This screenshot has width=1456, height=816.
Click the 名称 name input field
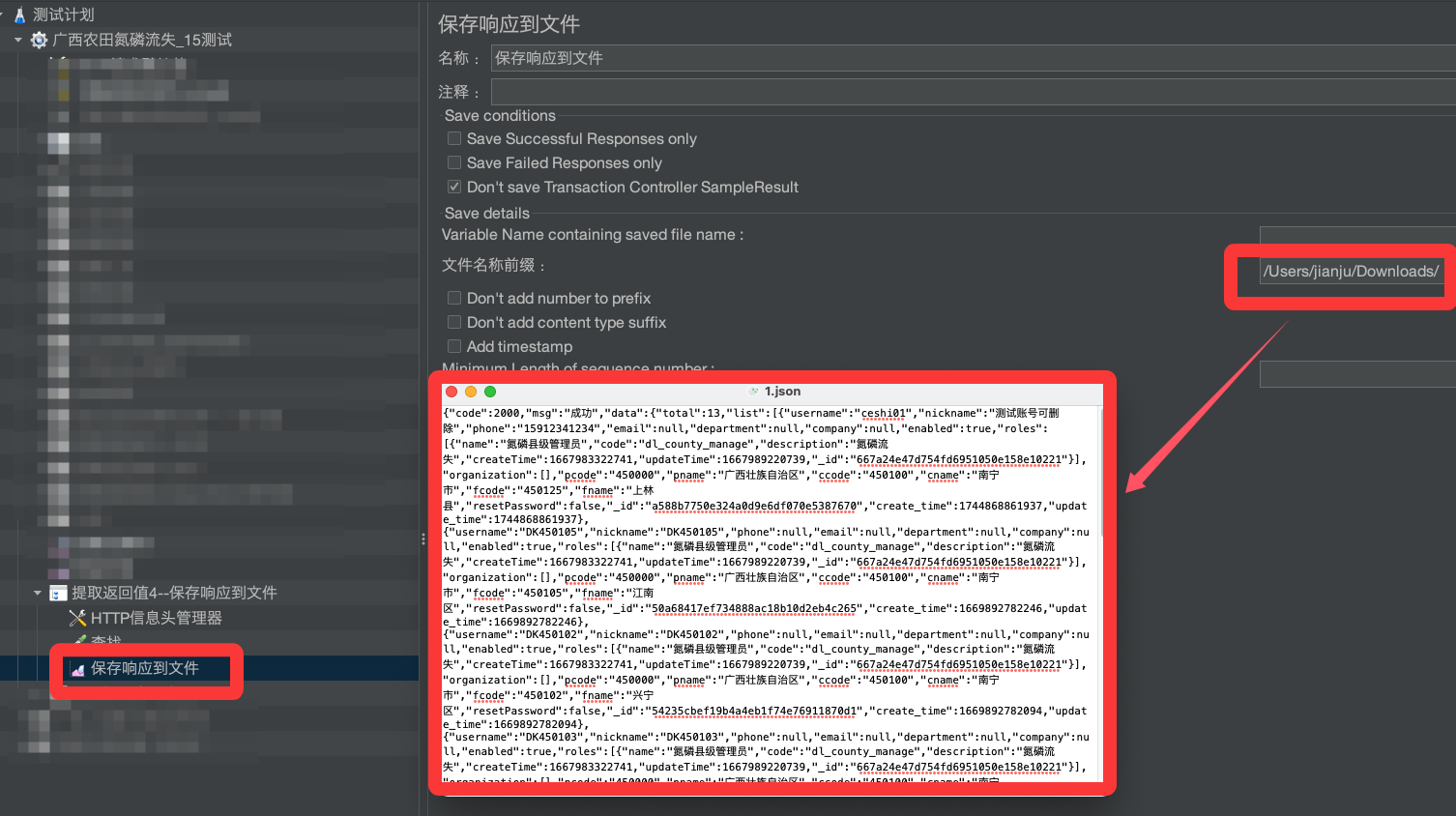(973, 58)
